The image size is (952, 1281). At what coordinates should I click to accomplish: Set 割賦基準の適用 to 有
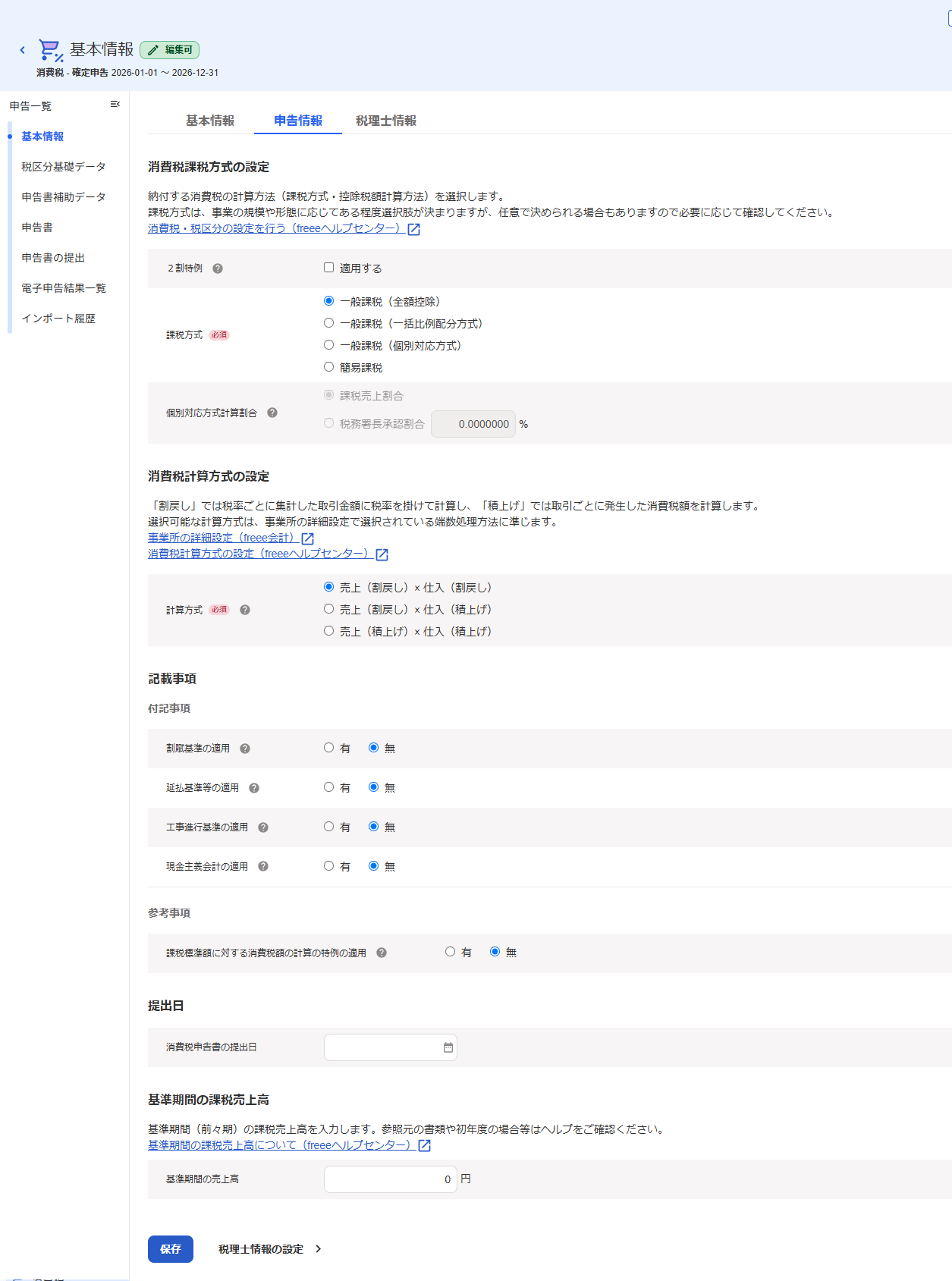(329, 748)
